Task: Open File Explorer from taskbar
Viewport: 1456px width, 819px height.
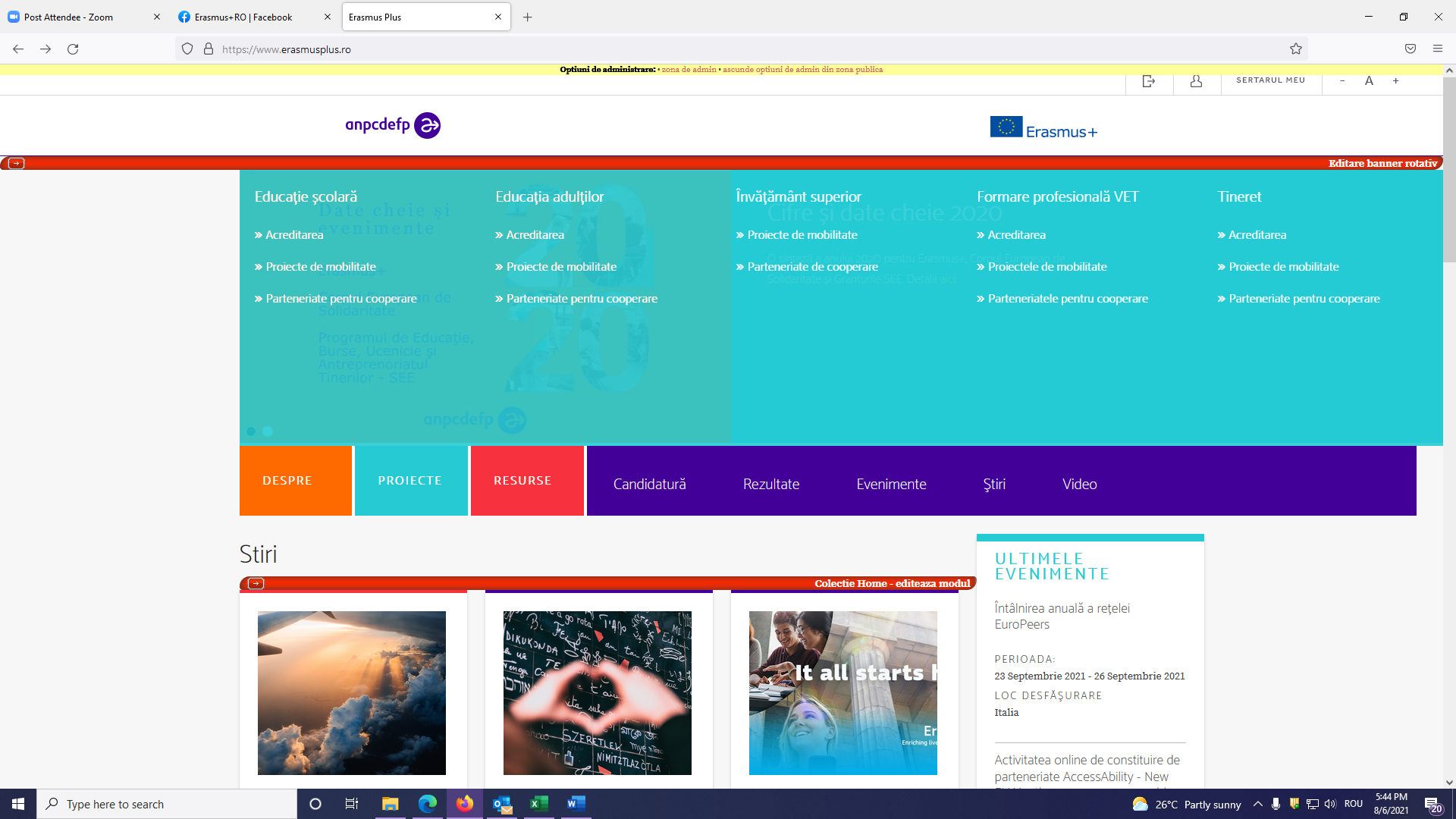Action: (390, 804)
